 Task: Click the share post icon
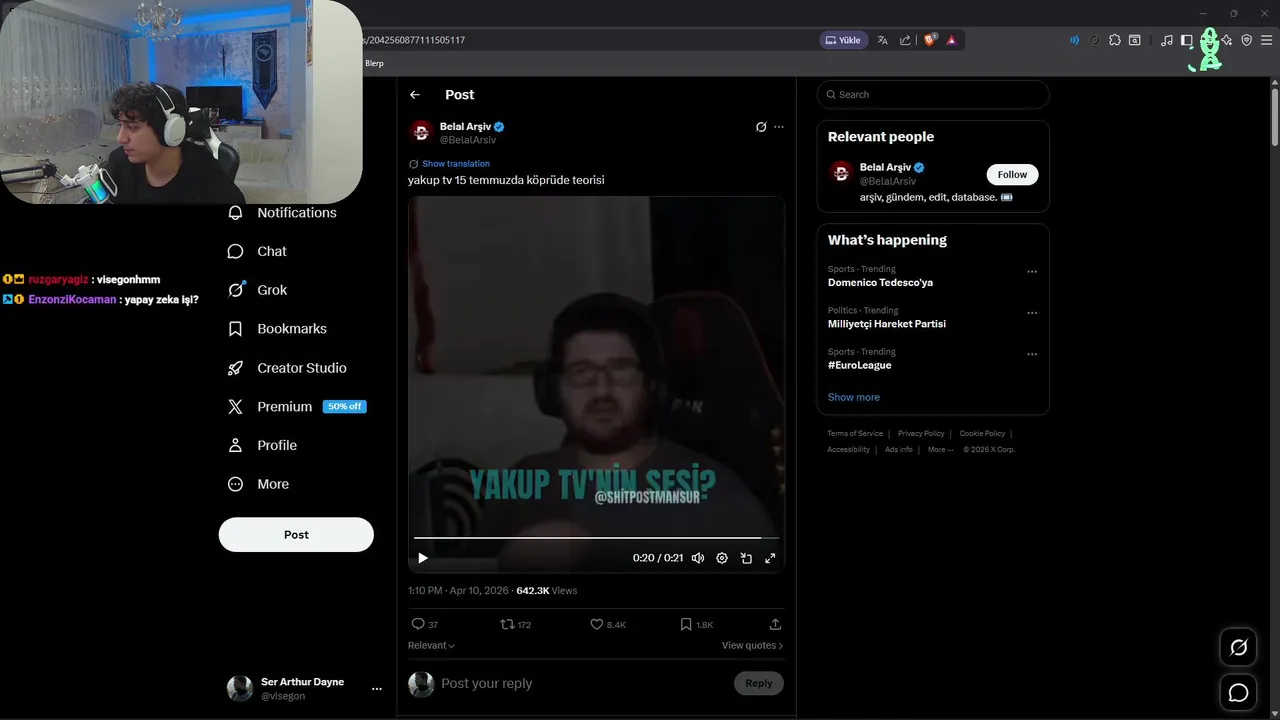[x=775, y=624]
